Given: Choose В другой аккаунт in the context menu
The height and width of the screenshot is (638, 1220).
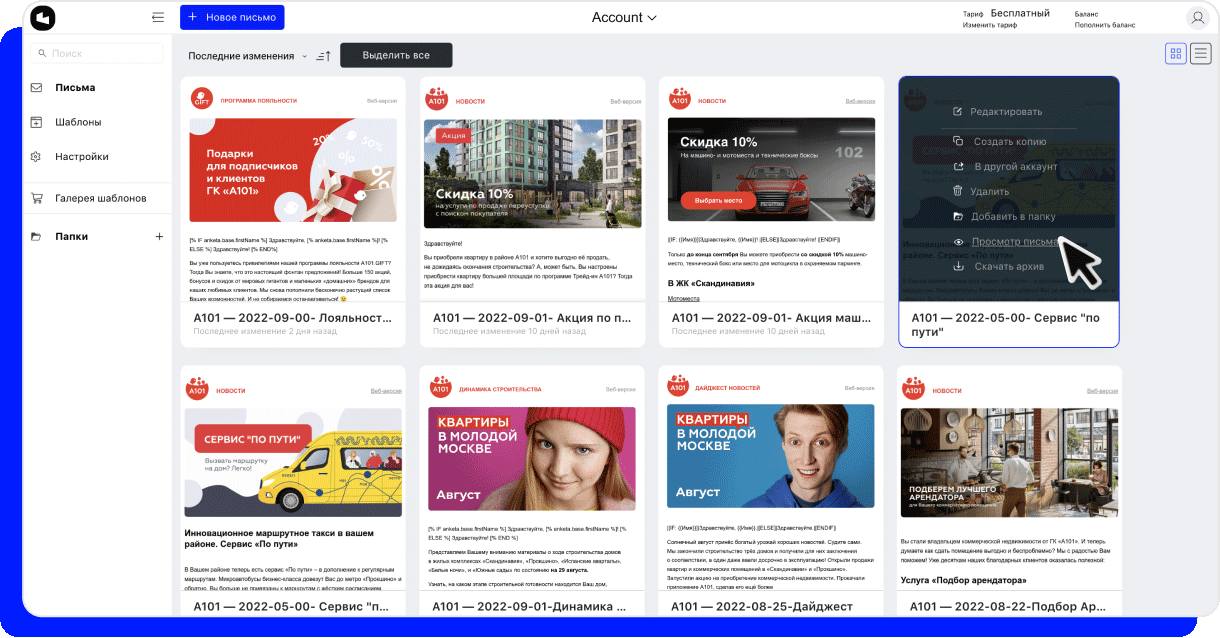Looking at the screenshot, I should (x=1015, y=167).
